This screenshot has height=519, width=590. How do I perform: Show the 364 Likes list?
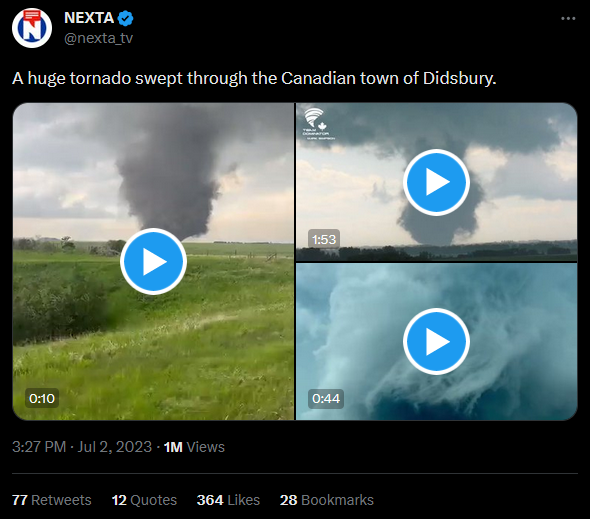(x=228, y=500)
